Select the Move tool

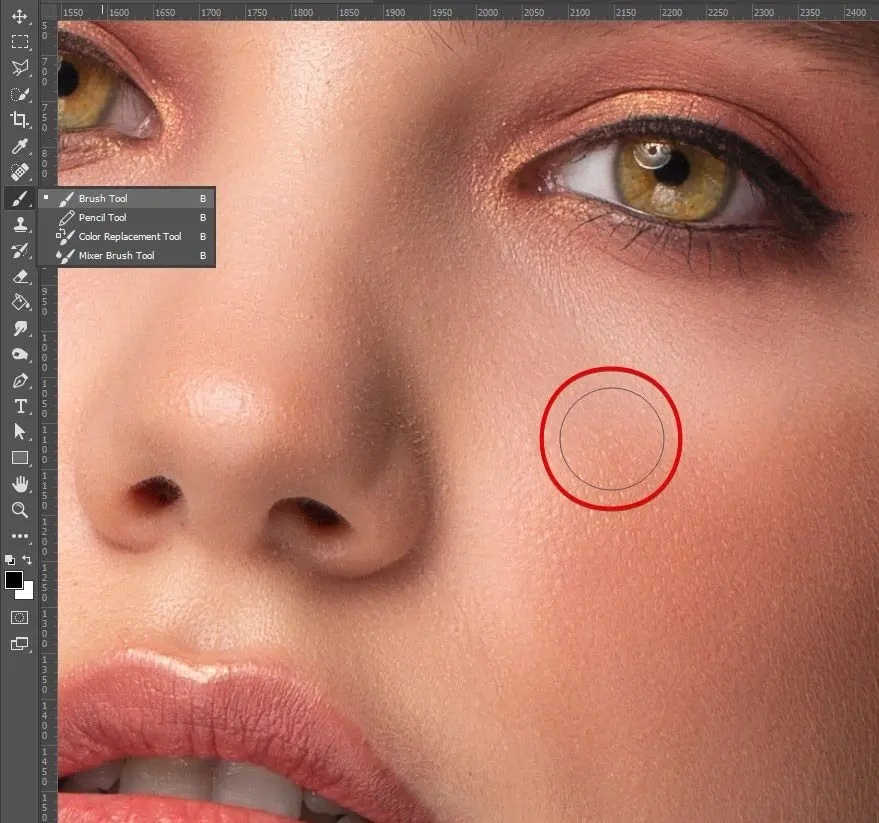pos(19,17)
